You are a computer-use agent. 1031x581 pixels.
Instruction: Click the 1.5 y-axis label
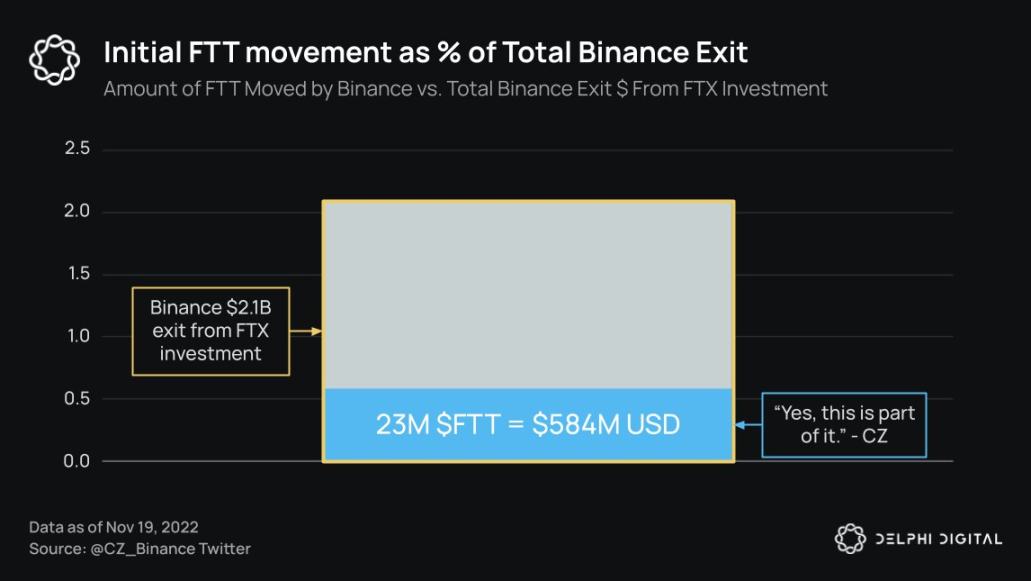(78, 273)
